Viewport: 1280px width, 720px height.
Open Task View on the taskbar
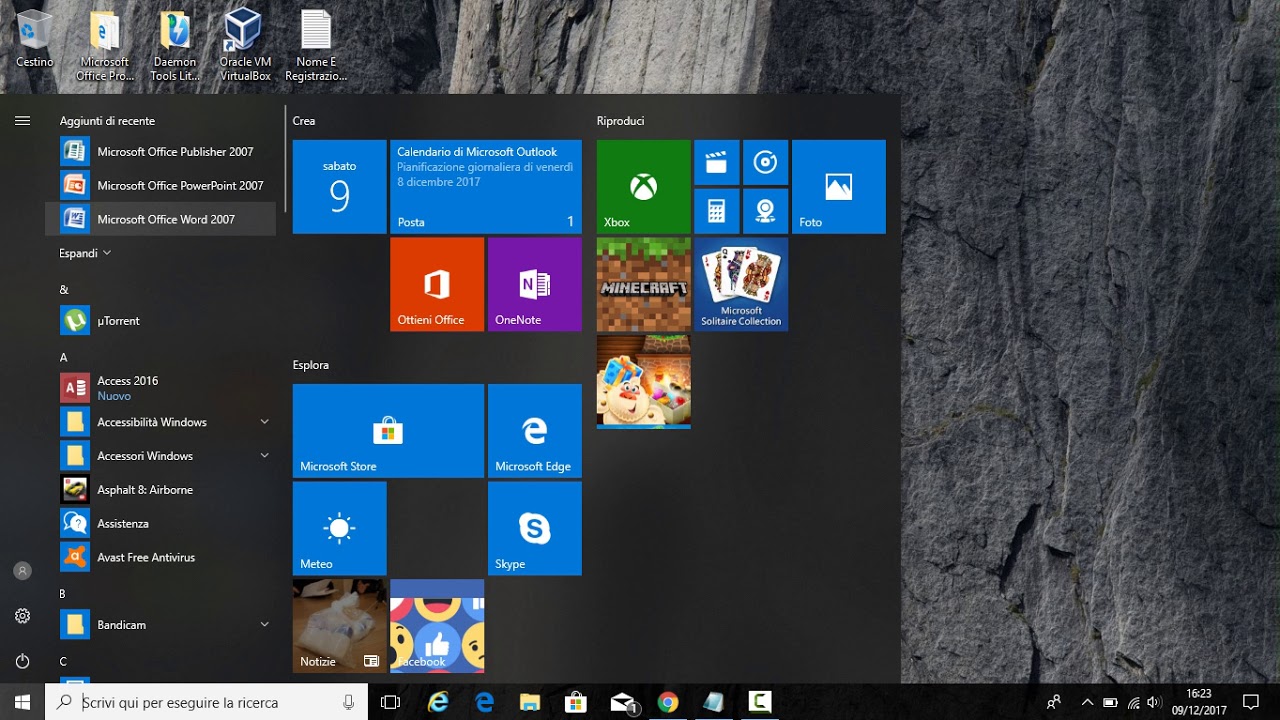(x=391, y=702)
